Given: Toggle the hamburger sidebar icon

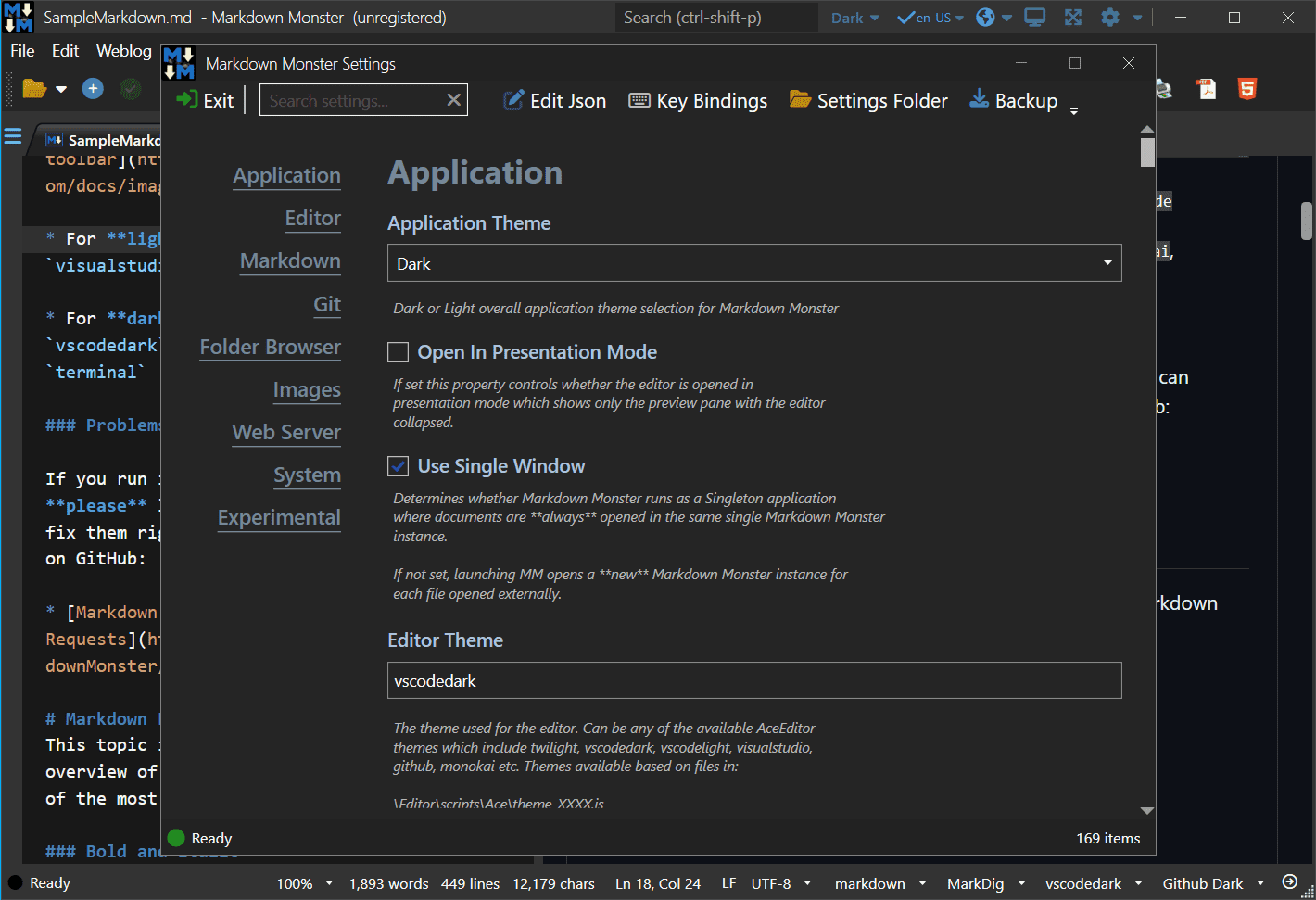Looking at the screenshot, I should click(x=13, y=137).
